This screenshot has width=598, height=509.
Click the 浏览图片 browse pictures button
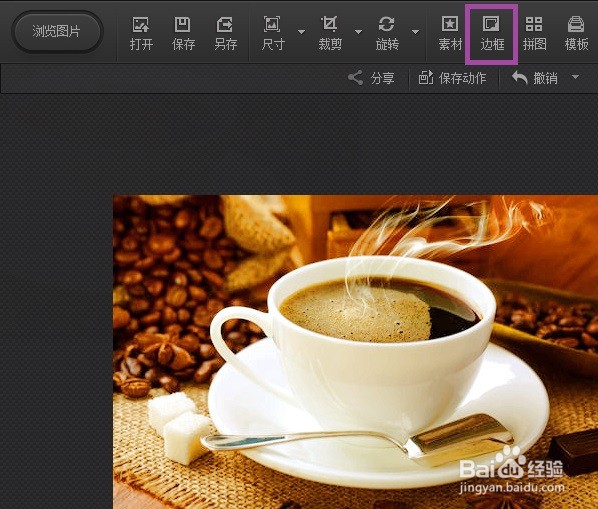57,32
